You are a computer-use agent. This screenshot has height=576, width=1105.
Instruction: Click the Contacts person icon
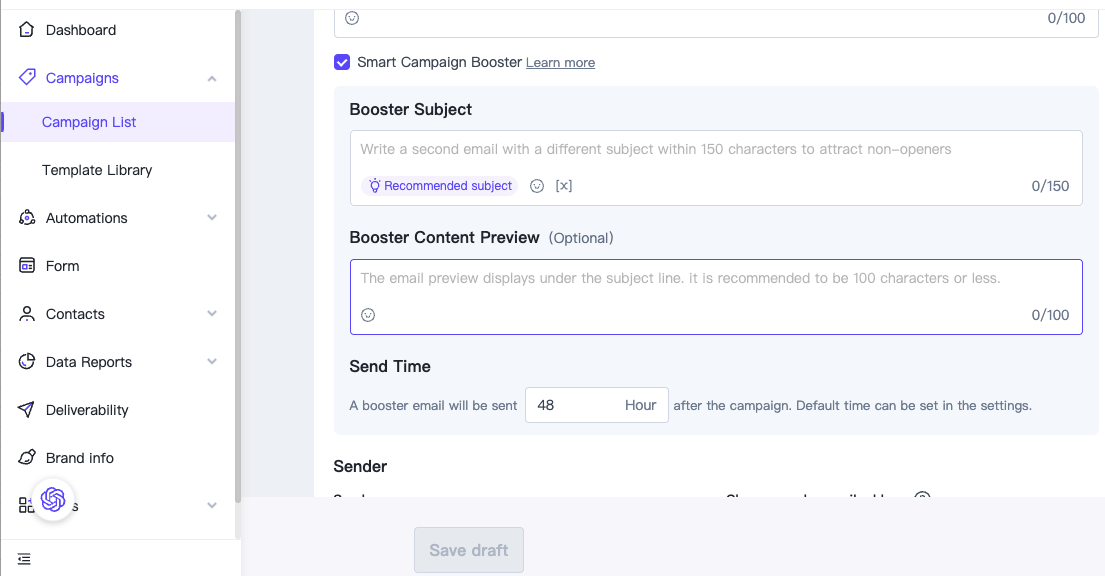point(27,314)
